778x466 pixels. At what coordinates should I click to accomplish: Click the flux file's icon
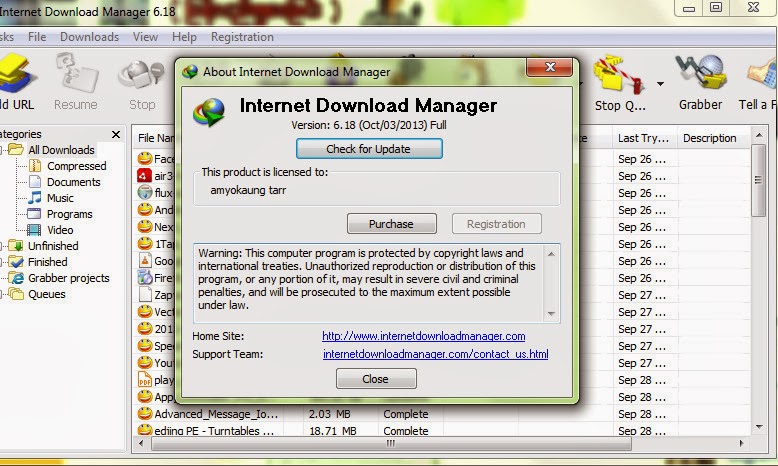[x=145, y=192]
